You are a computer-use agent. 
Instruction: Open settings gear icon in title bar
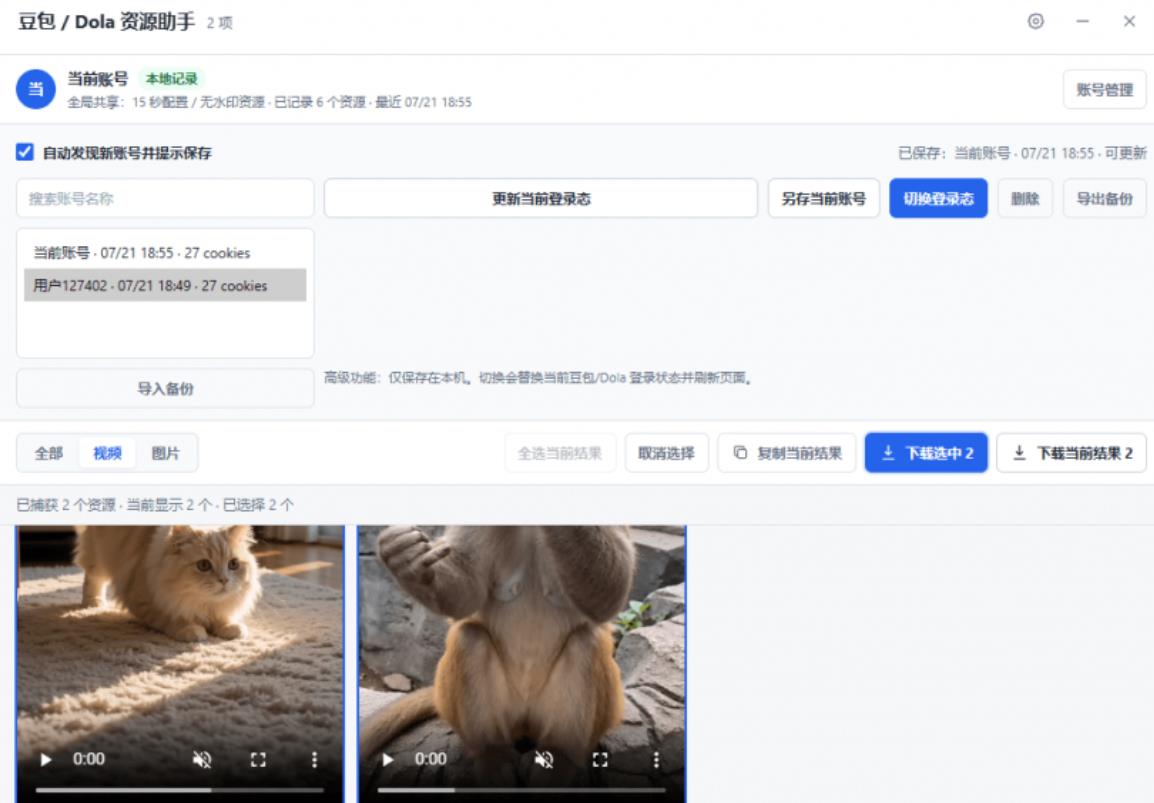coord(1036,21)
